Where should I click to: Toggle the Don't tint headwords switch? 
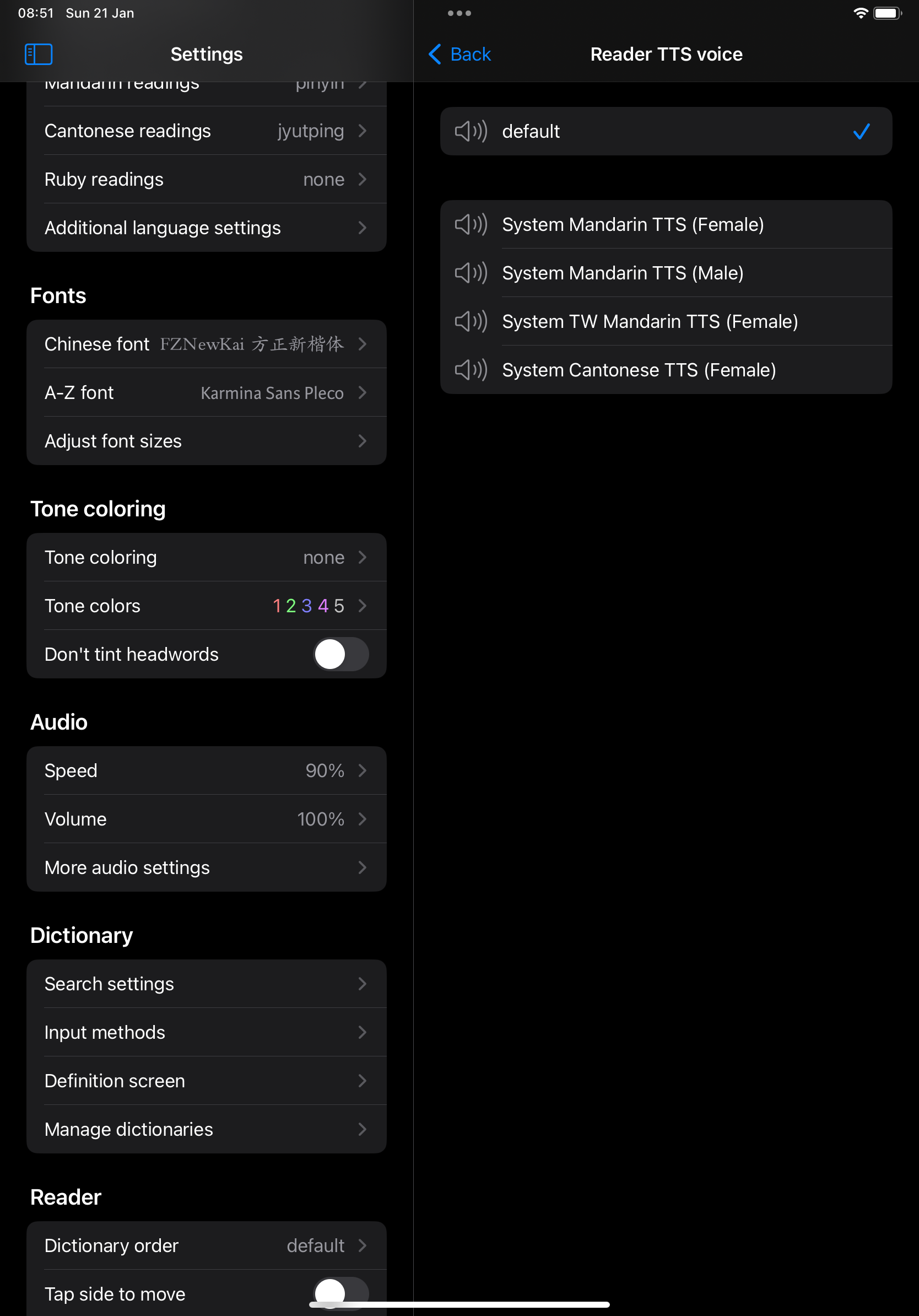coord(341,654)
